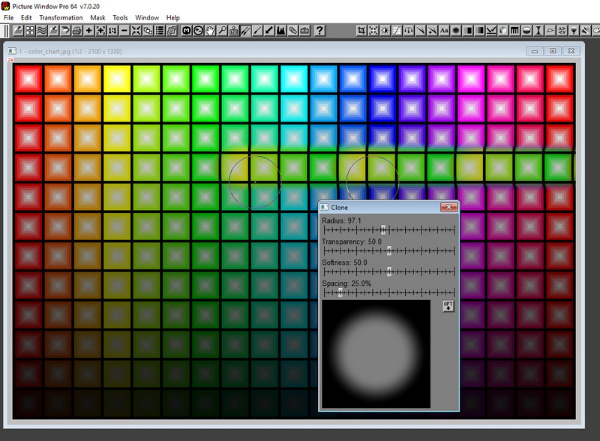Click the brush preview in Clone dialog

point(375,353)
